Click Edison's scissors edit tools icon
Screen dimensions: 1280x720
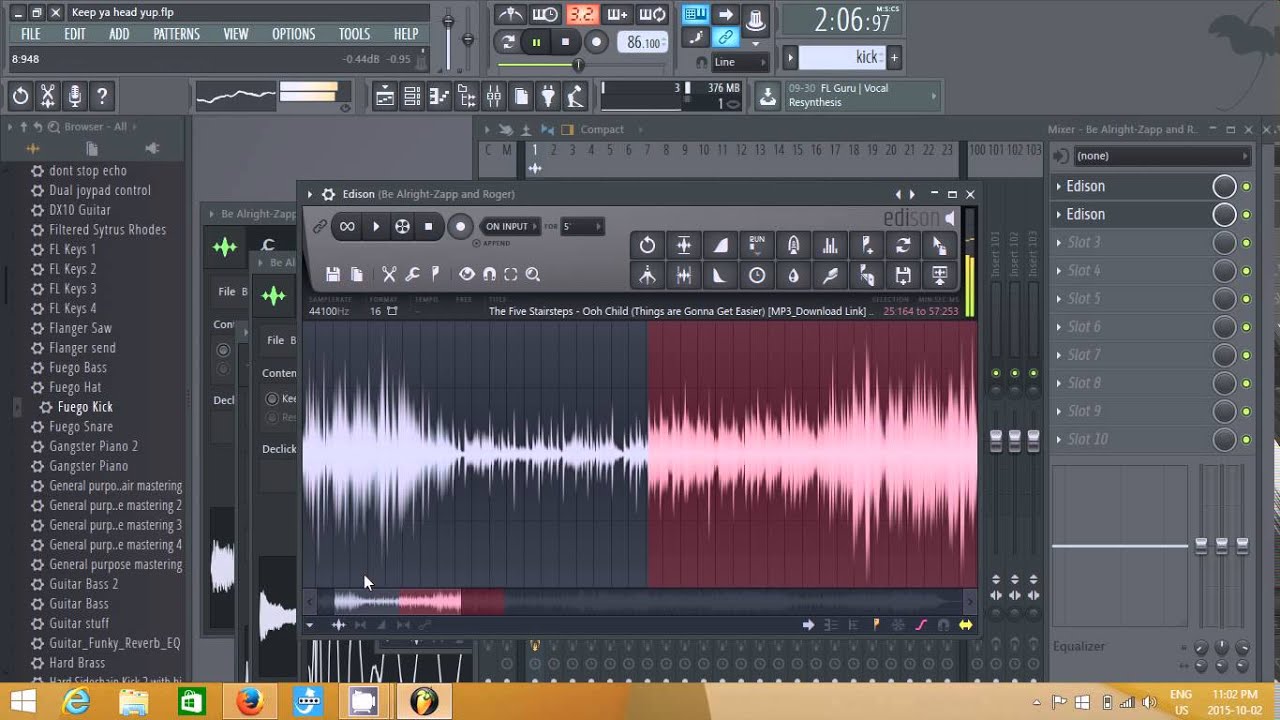389,274
